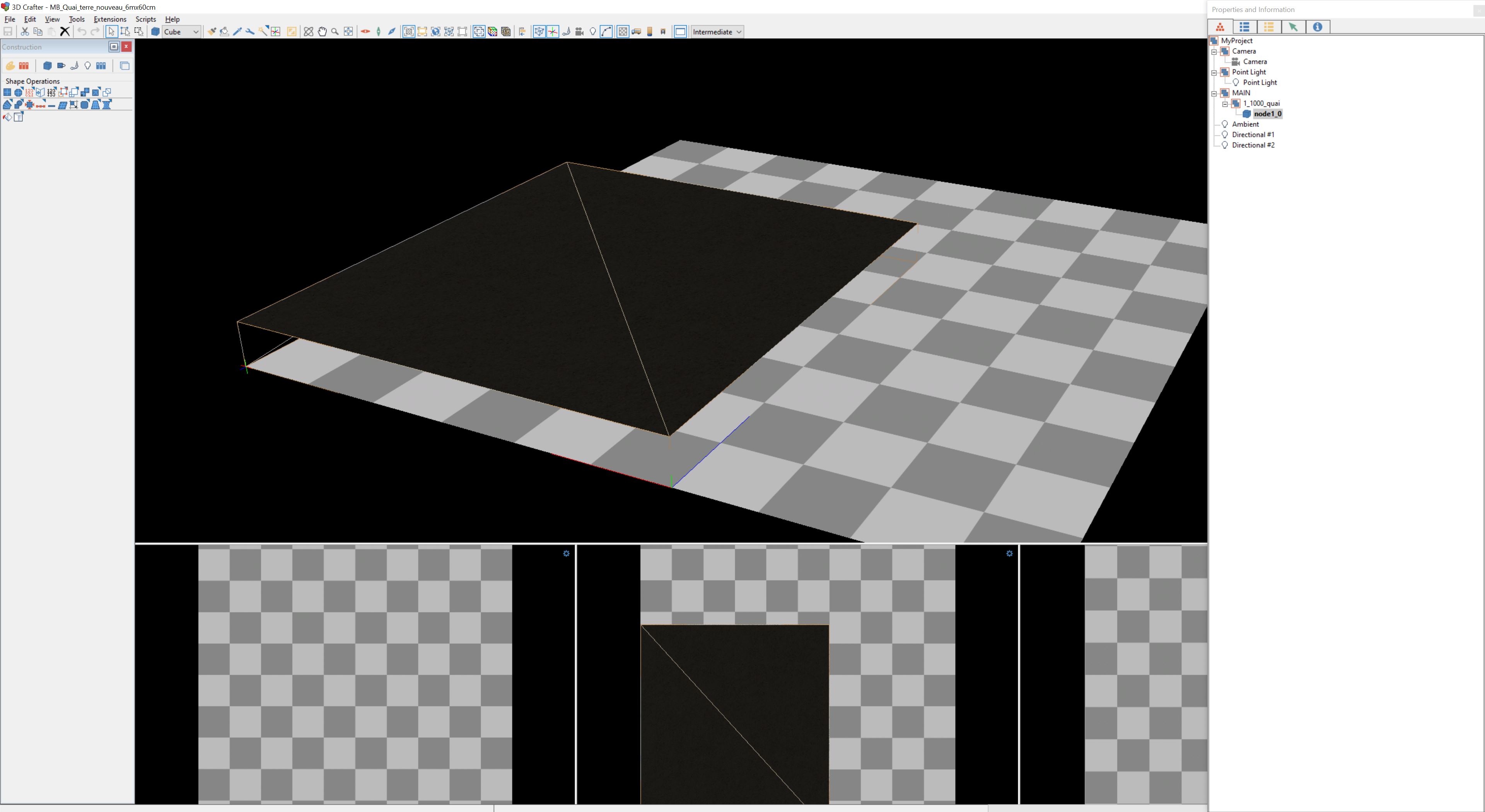This screenshot has height=812, width=1485.
Task: Toggle the axes display toolbar button
Action: point(552,32)
